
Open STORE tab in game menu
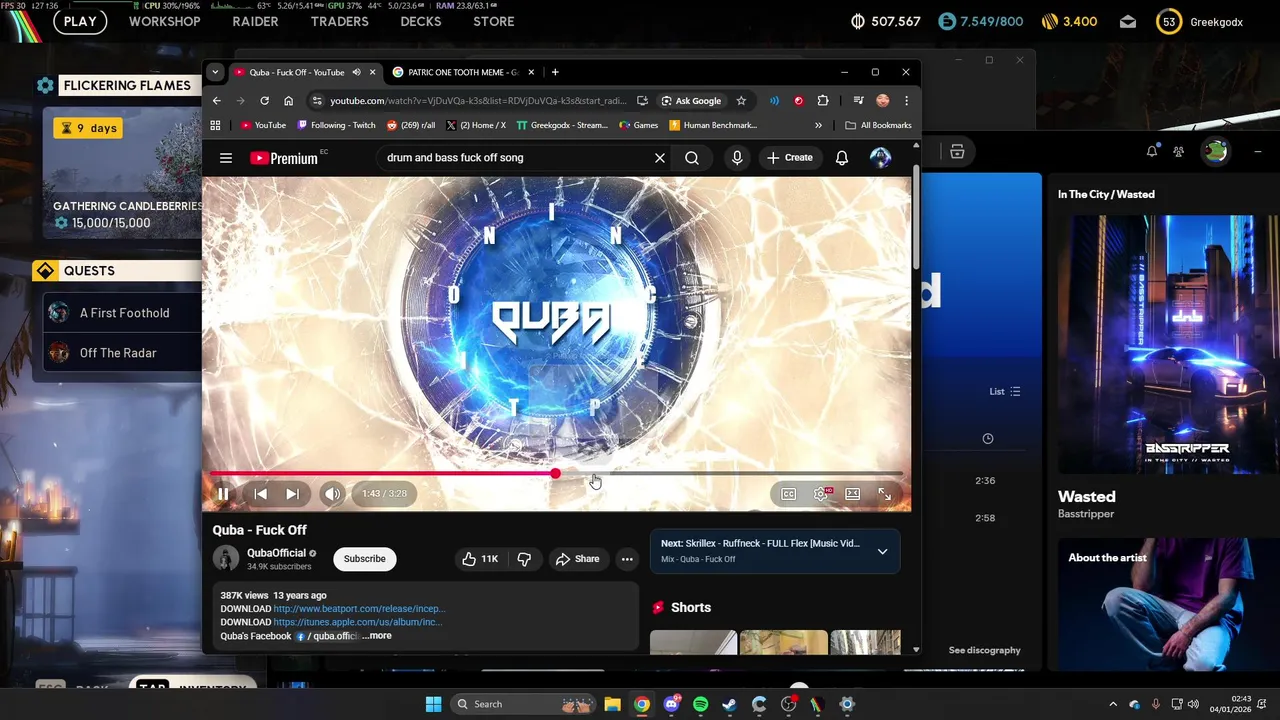[494, 22]
